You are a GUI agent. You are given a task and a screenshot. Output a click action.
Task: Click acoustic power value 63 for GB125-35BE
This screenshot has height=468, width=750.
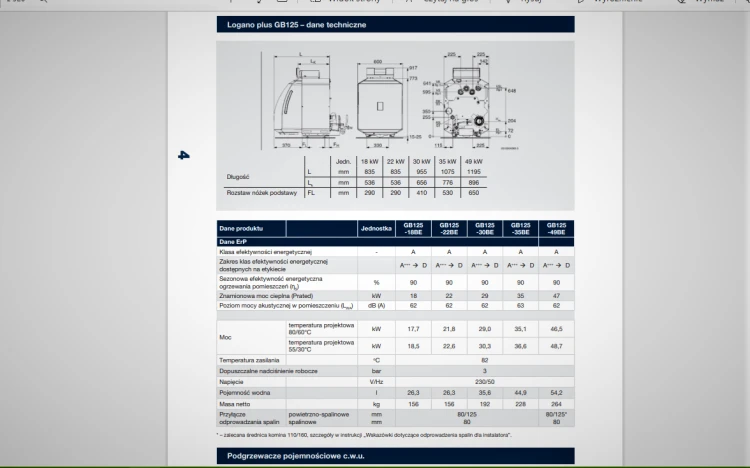coord(520,306)
